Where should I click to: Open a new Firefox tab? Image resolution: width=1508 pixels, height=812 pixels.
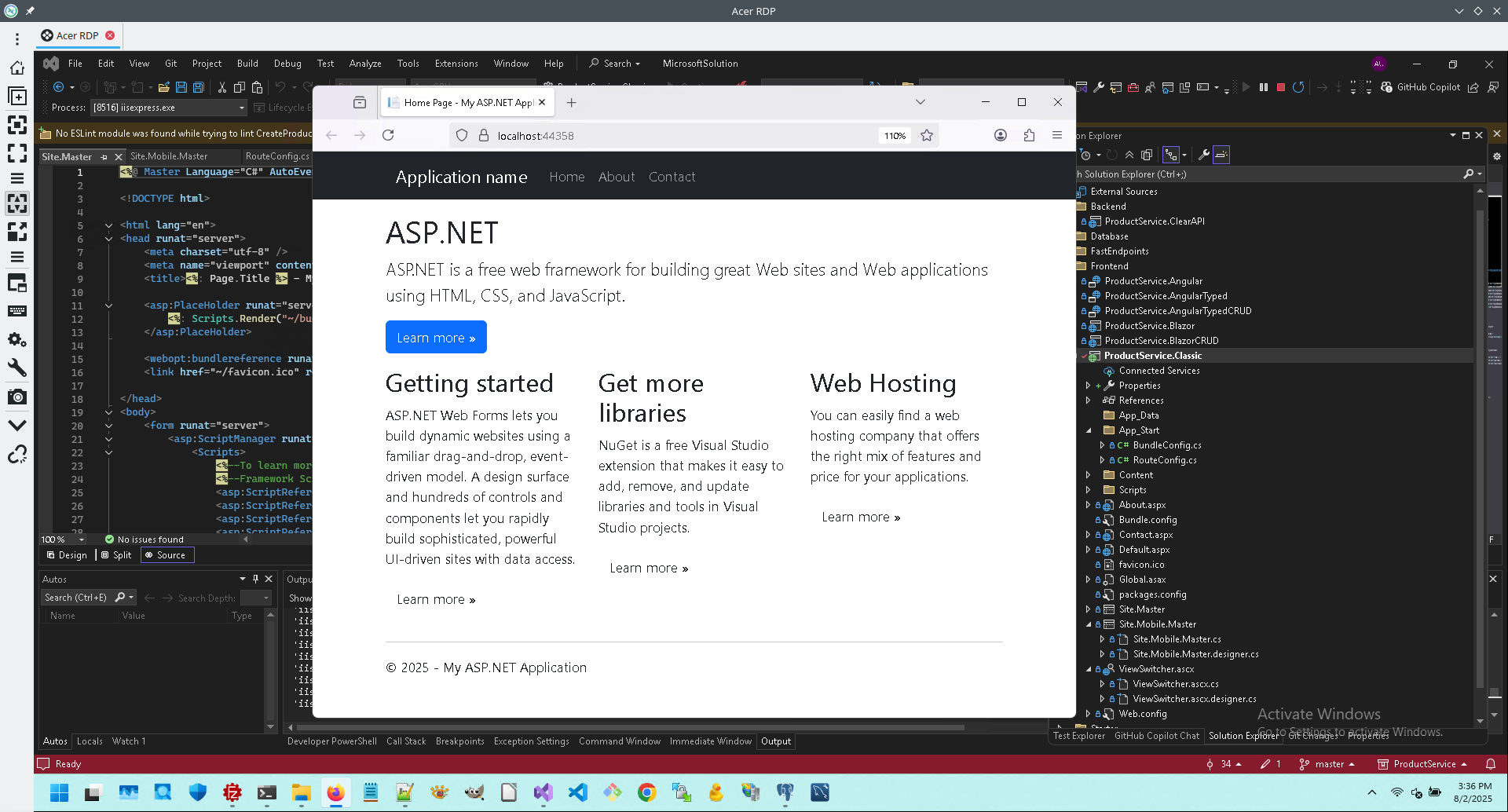click(572, 102)
